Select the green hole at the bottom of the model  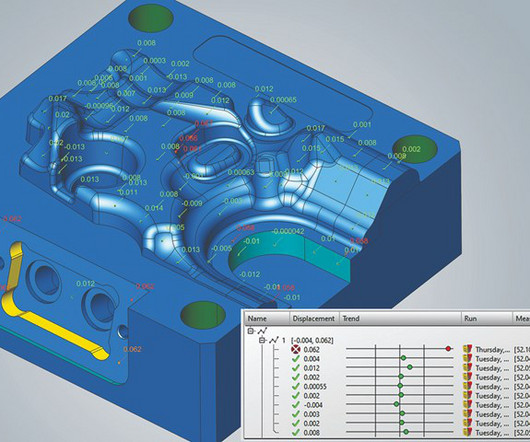[203, 316]
